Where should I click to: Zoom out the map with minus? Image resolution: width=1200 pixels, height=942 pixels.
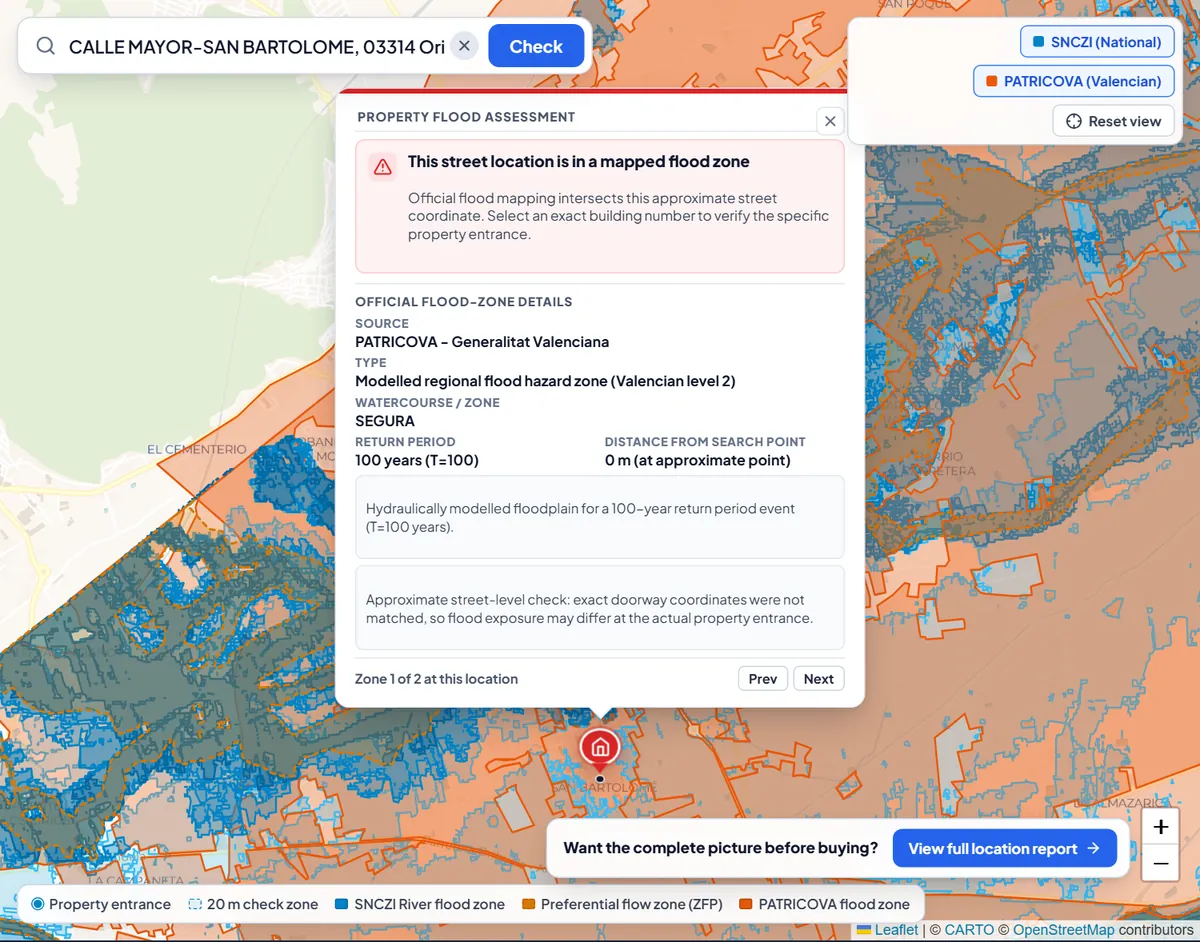tap(1161, 863)
